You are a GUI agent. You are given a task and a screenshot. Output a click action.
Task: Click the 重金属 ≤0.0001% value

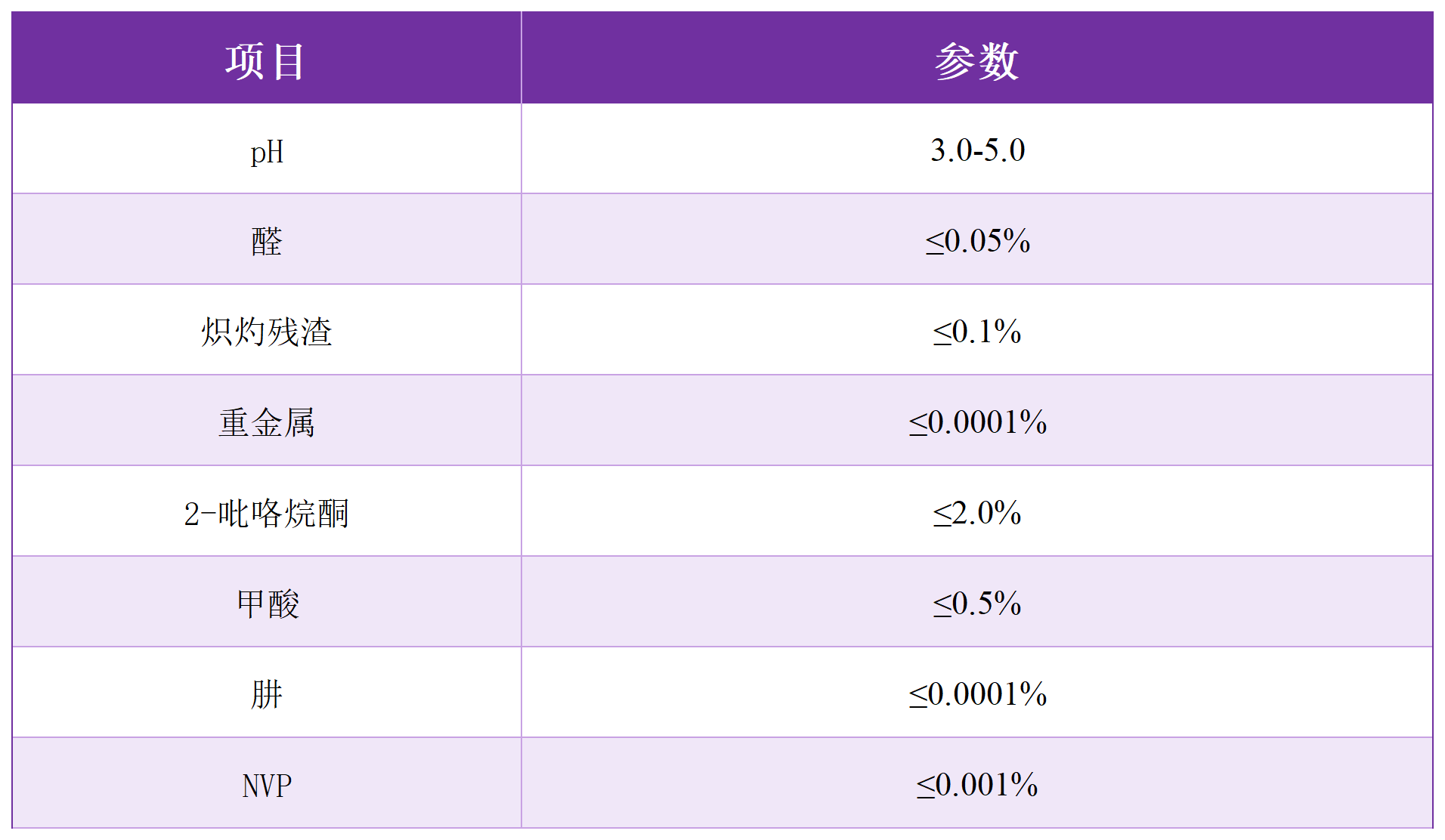[977, 422]
